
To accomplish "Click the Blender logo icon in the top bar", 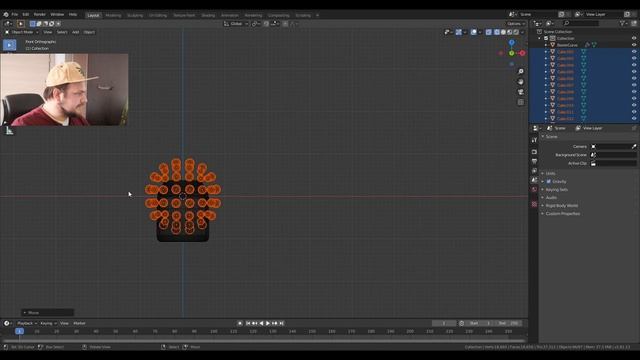I will [6, 14].
